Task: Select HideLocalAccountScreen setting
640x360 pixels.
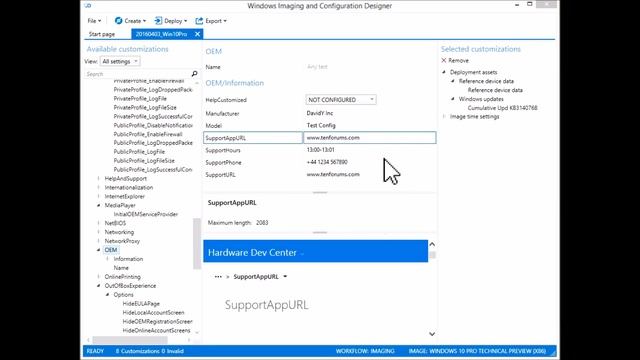Action: (x=153, y=313)
